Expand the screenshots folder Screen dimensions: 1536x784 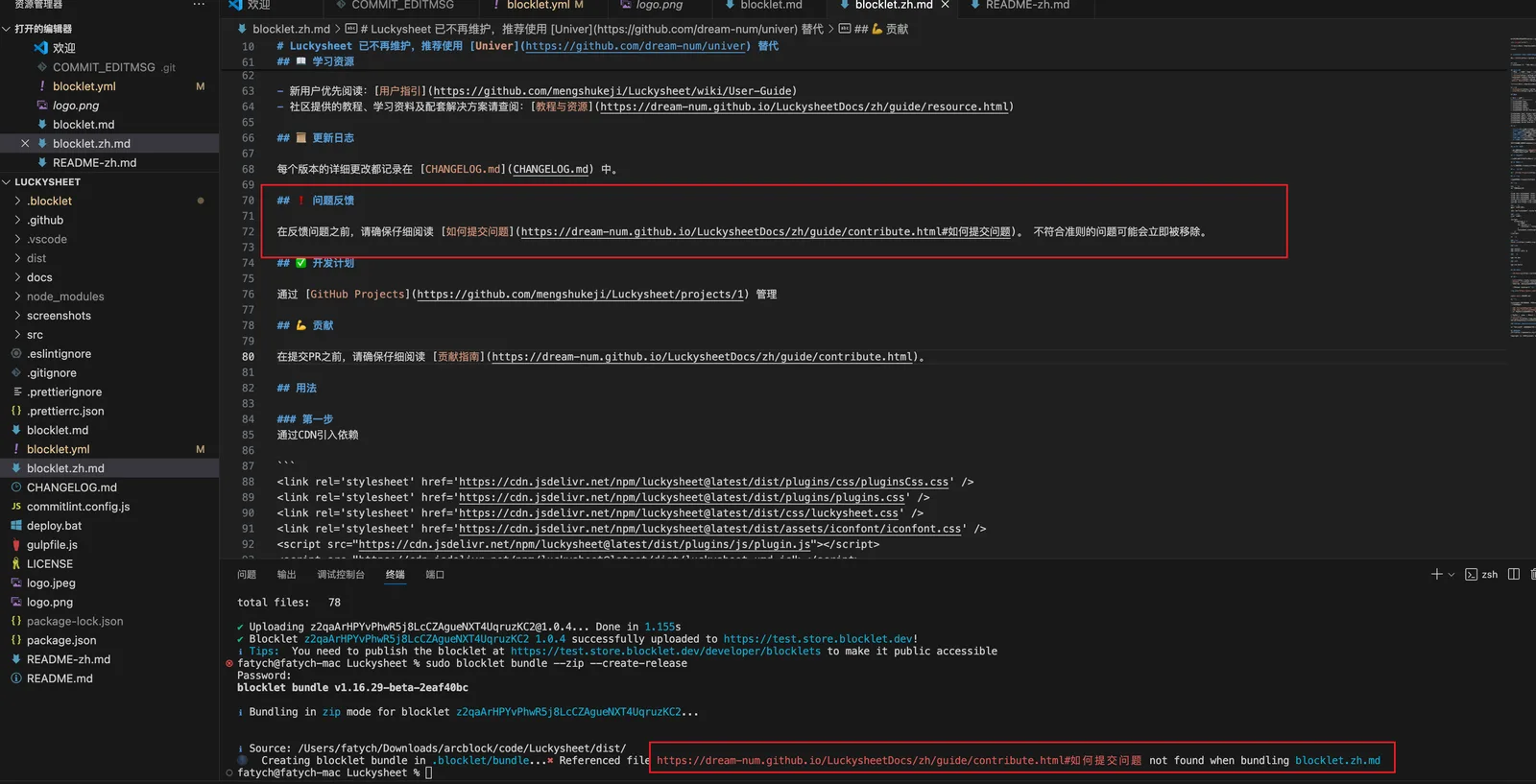pos(17,316)
